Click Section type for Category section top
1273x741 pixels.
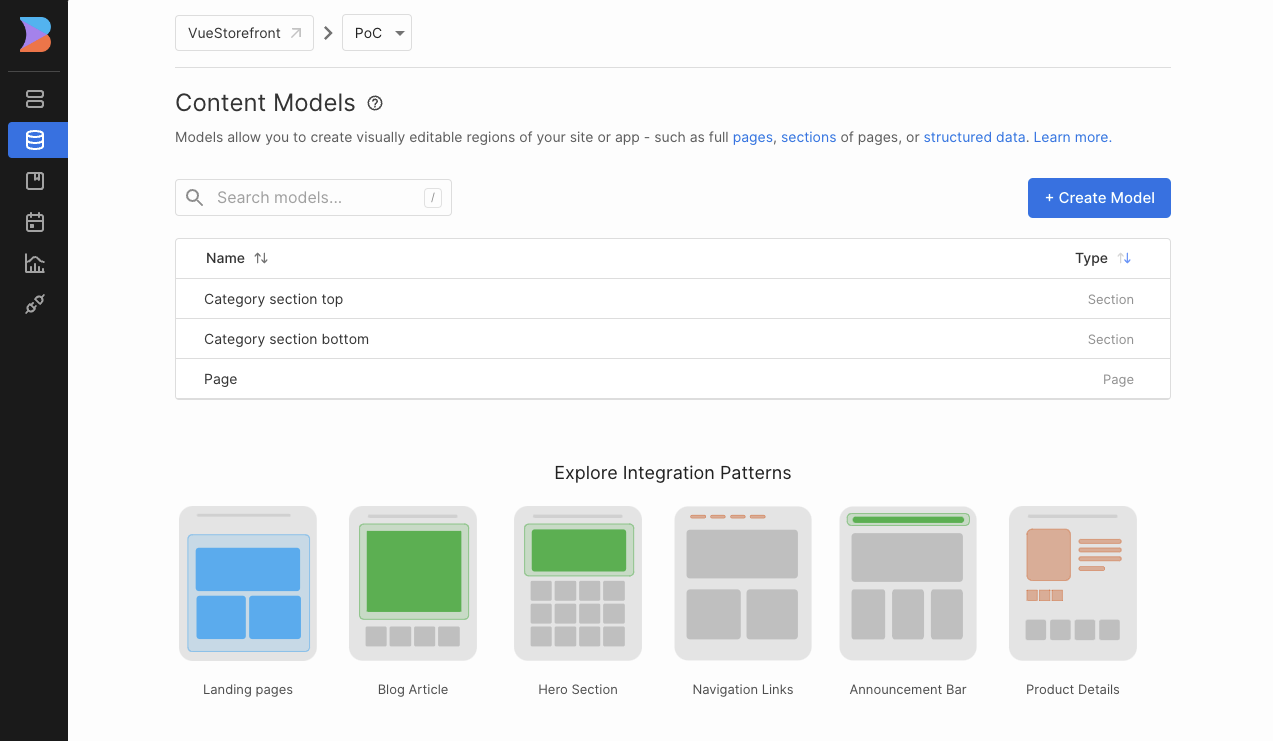(1110, 299)
